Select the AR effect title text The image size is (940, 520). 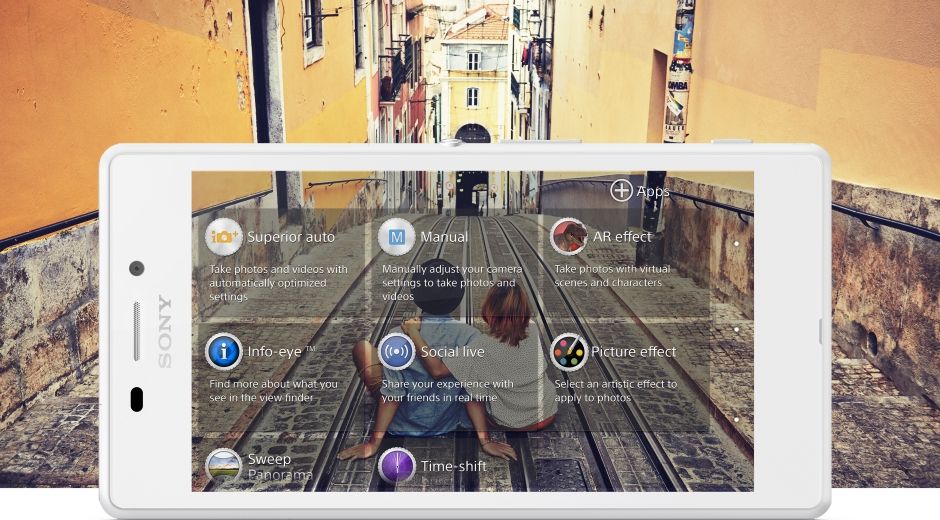point(622,237)
